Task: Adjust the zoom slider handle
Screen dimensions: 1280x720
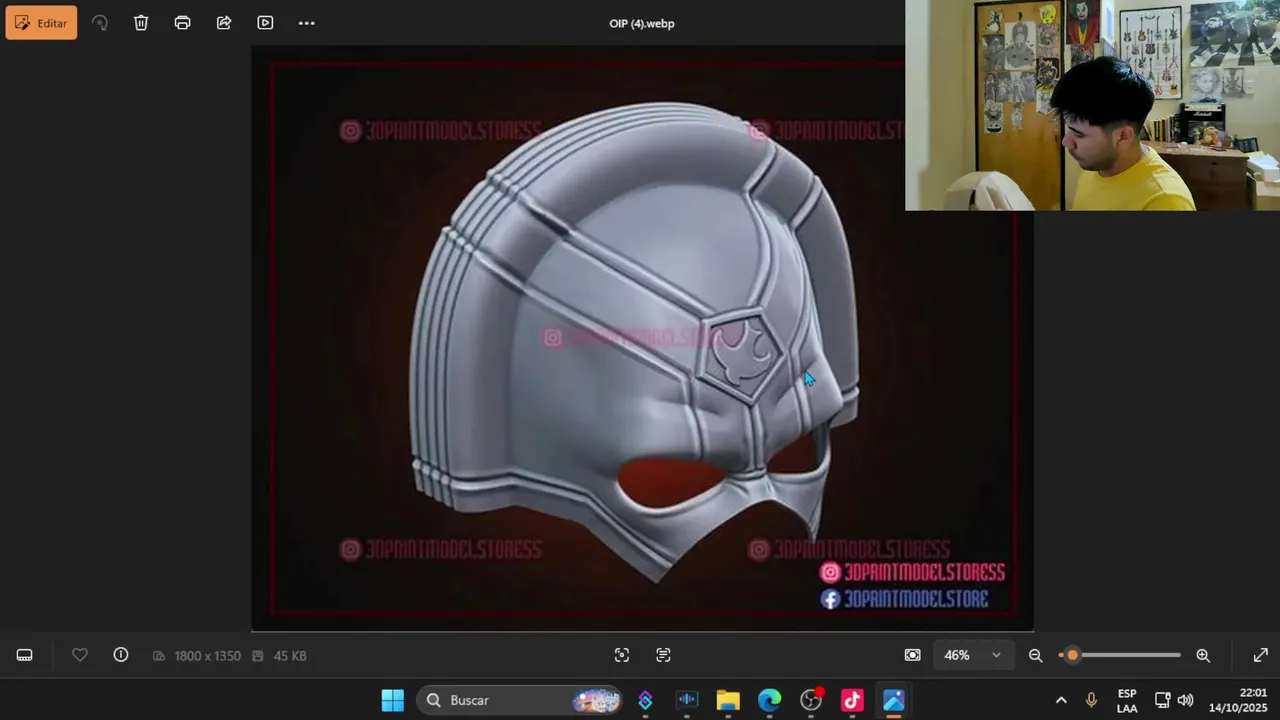Action: [1072, 655]
